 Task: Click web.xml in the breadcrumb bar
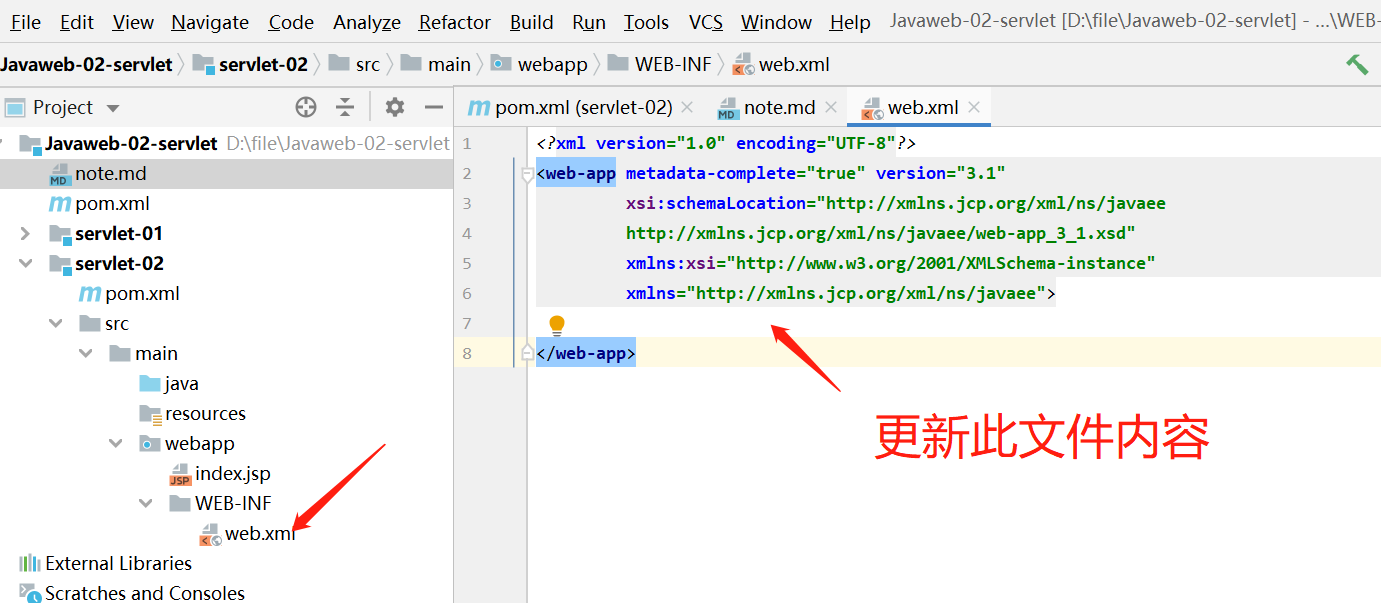click(x=781, y=64)
